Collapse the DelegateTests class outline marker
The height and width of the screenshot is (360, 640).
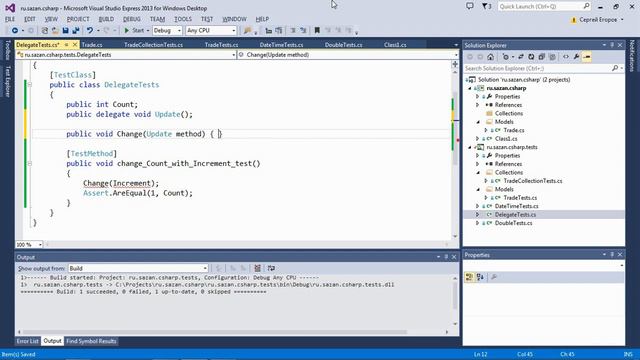click(x=30, y=85)
